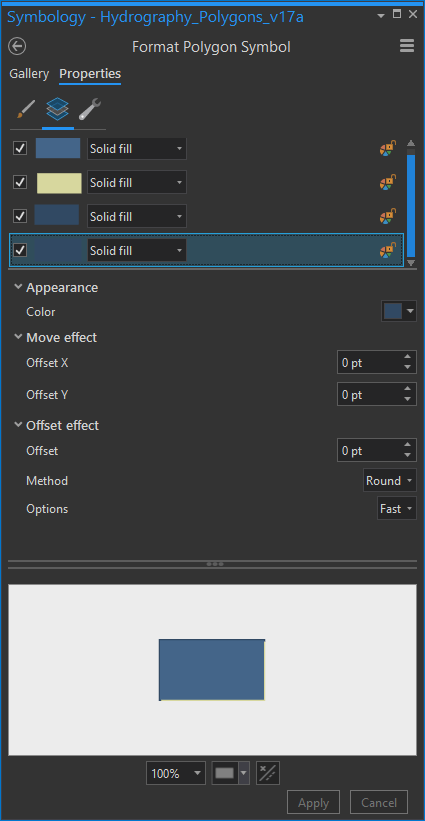The width and height of the screenshot is (425, 821).
Task: Click the Cancel button
Action: pyautogui.click(x=378, y=803)
